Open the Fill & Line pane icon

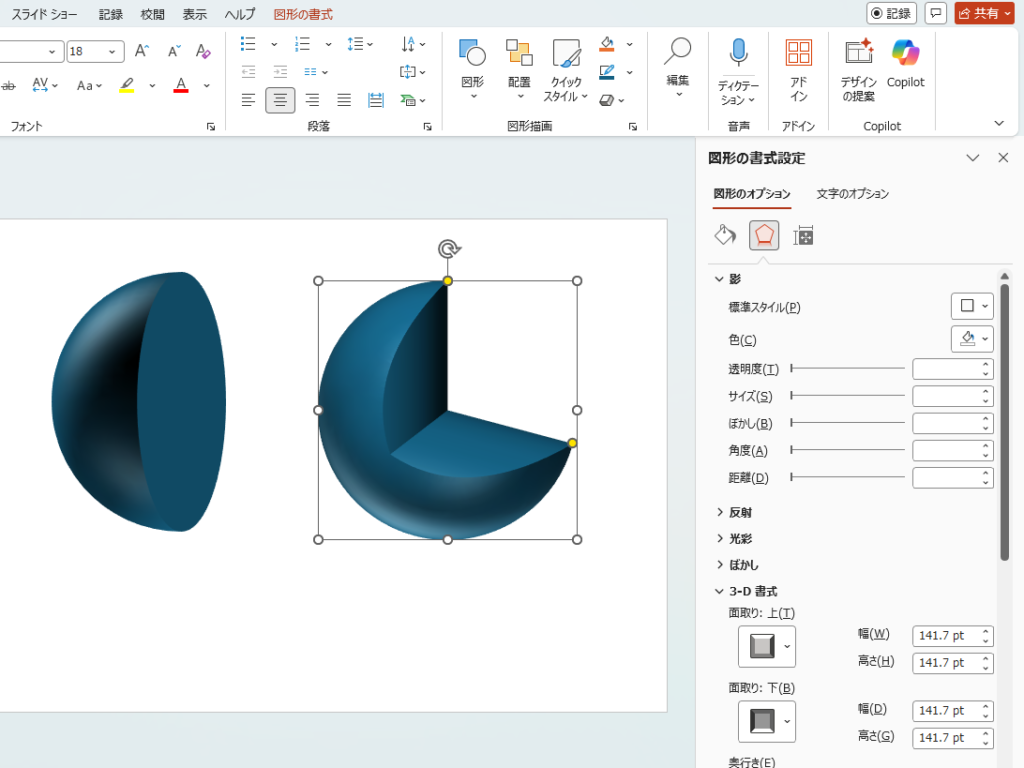(x=725, y=235)
